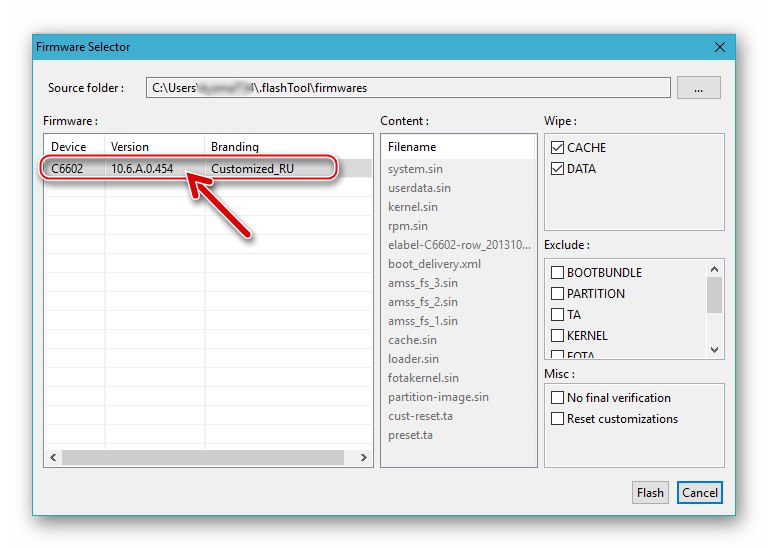
Task: Click the Cancel button
Action: tap(699, 493)
